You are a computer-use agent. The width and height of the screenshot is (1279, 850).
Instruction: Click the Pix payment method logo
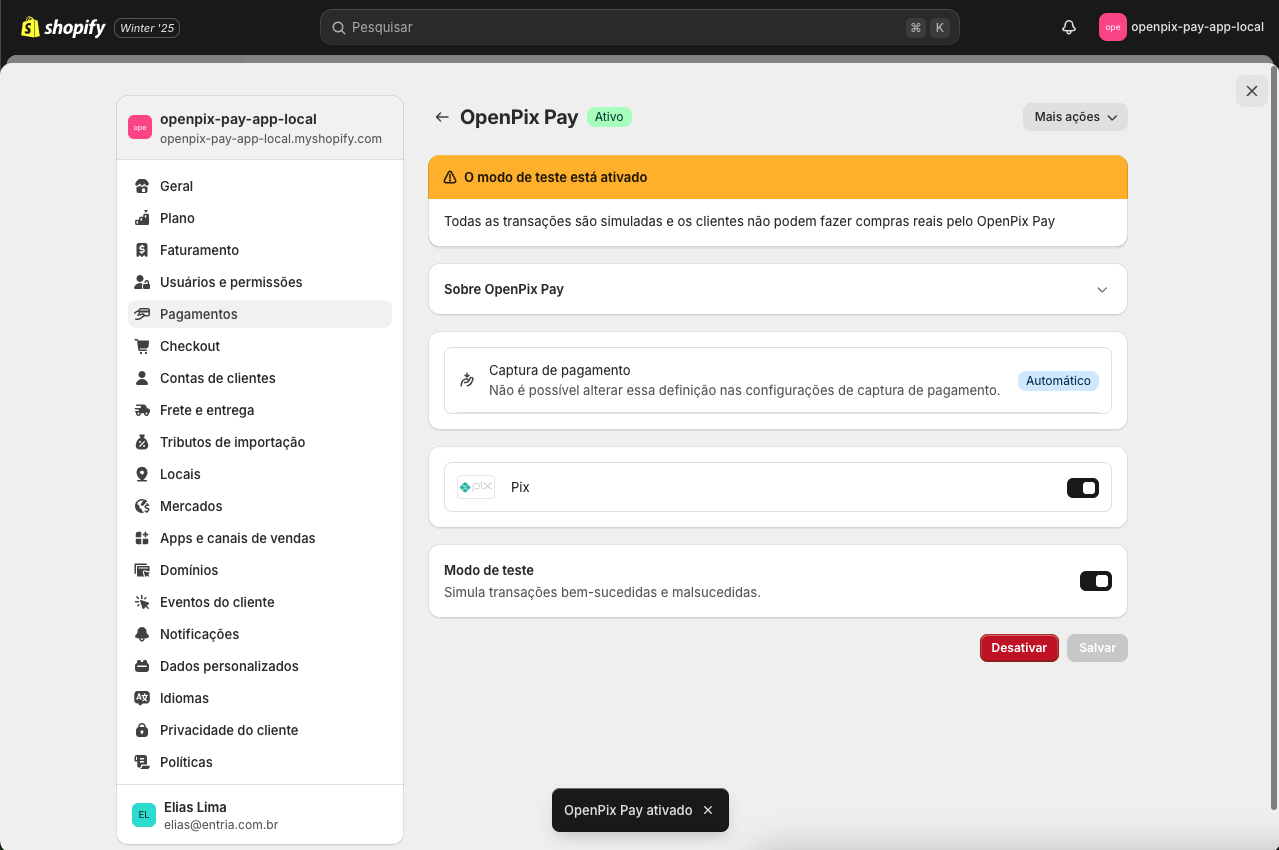[475, 487]
